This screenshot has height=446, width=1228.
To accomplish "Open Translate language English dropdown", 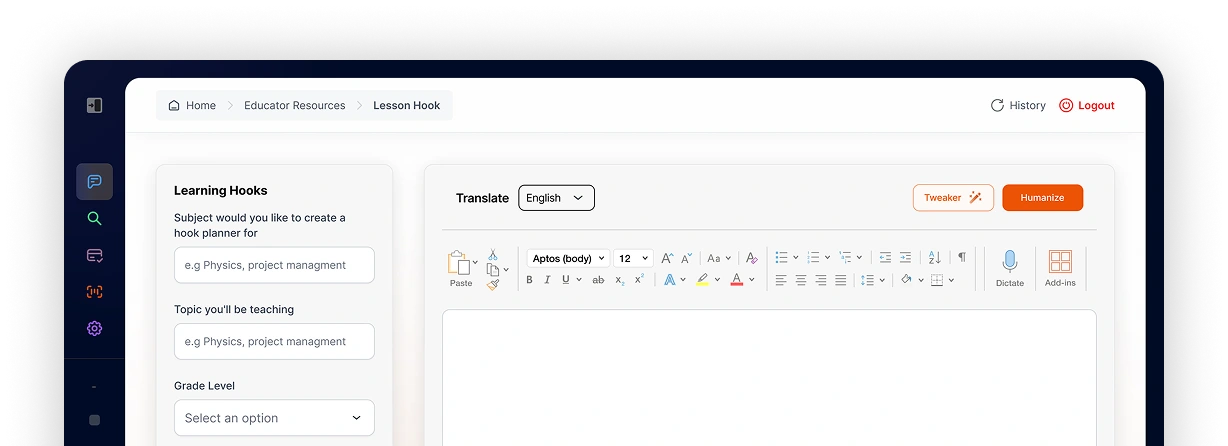I will pyautogui.click(x=556, y=198).
